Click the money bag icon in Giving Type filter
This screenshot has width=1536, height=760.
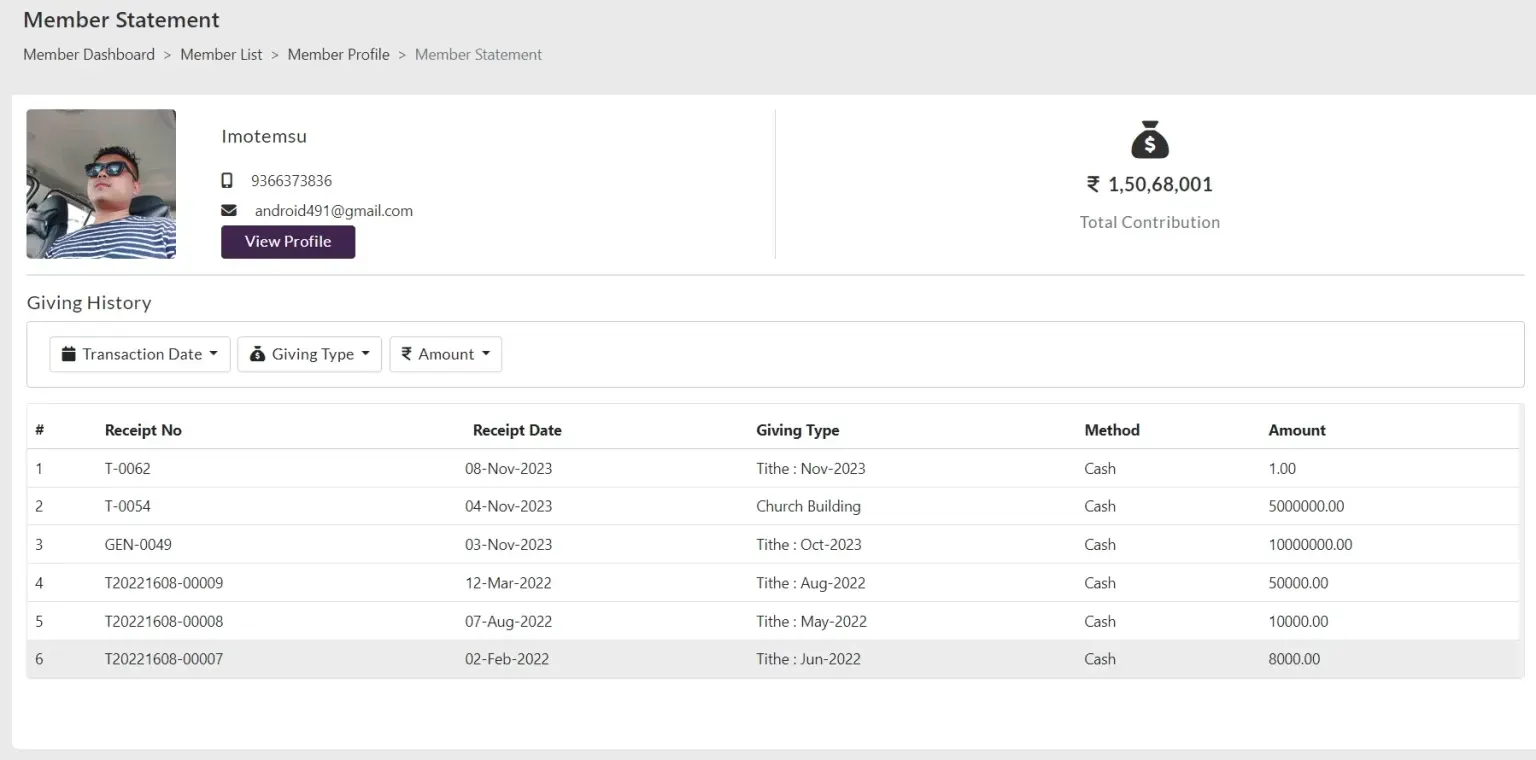click(x=257, y=354)
